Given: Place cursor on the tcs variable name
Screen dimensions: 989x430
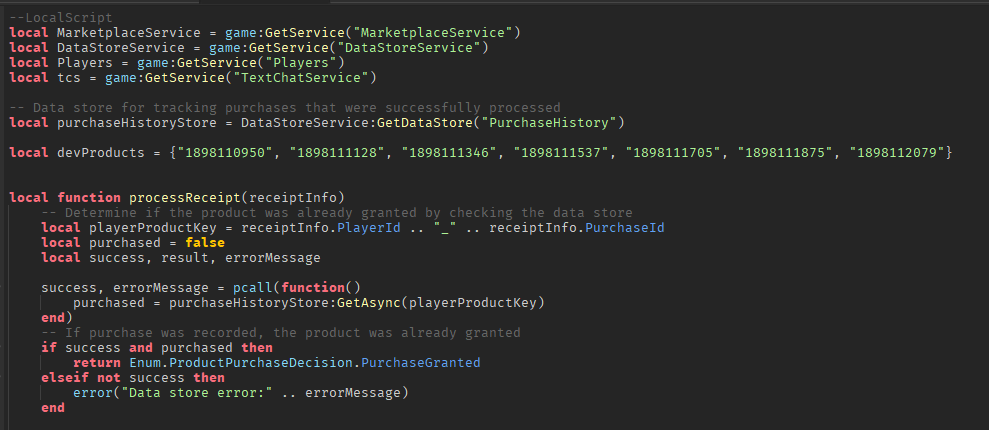Looking at the screenshot, I should point(69,78).
